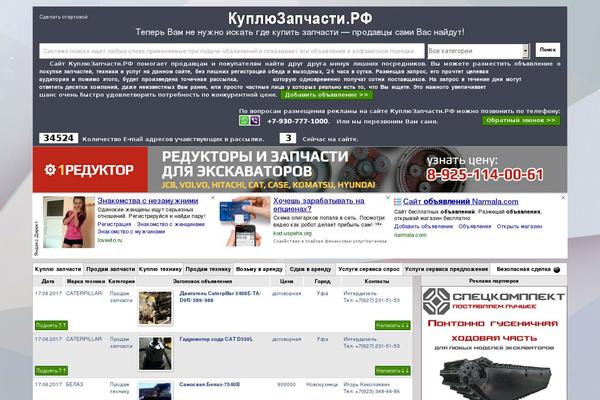Click the Цена column header
600x400 pixels.
(x=286, y=281)
